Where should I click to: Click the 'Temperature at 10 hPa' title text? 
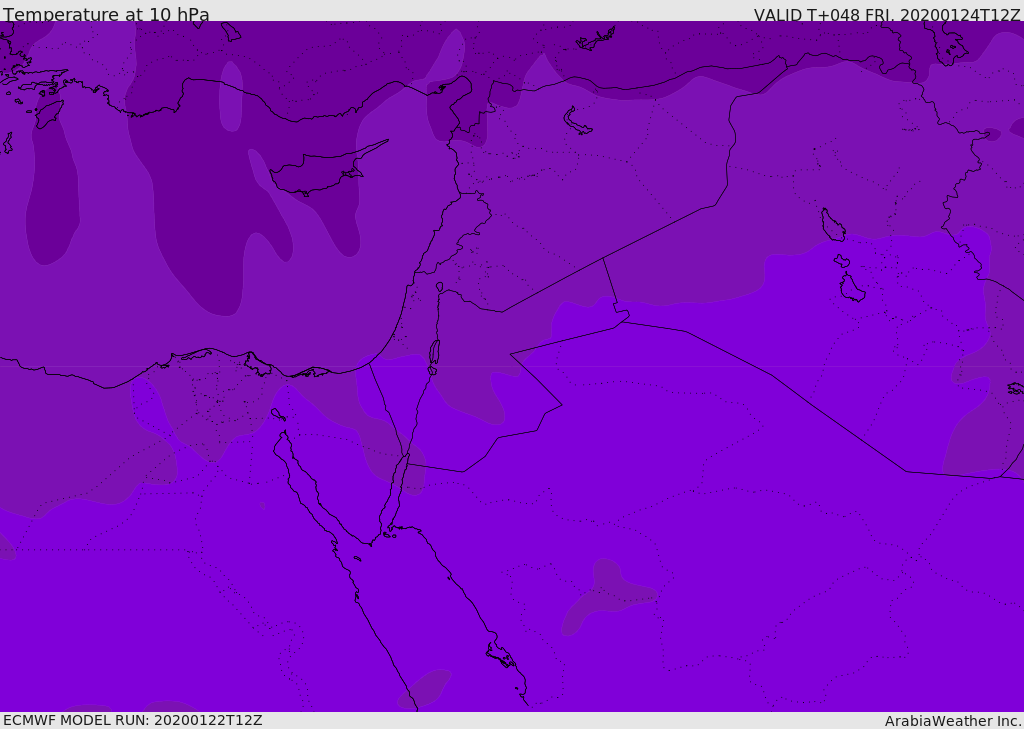pos(106,14)
